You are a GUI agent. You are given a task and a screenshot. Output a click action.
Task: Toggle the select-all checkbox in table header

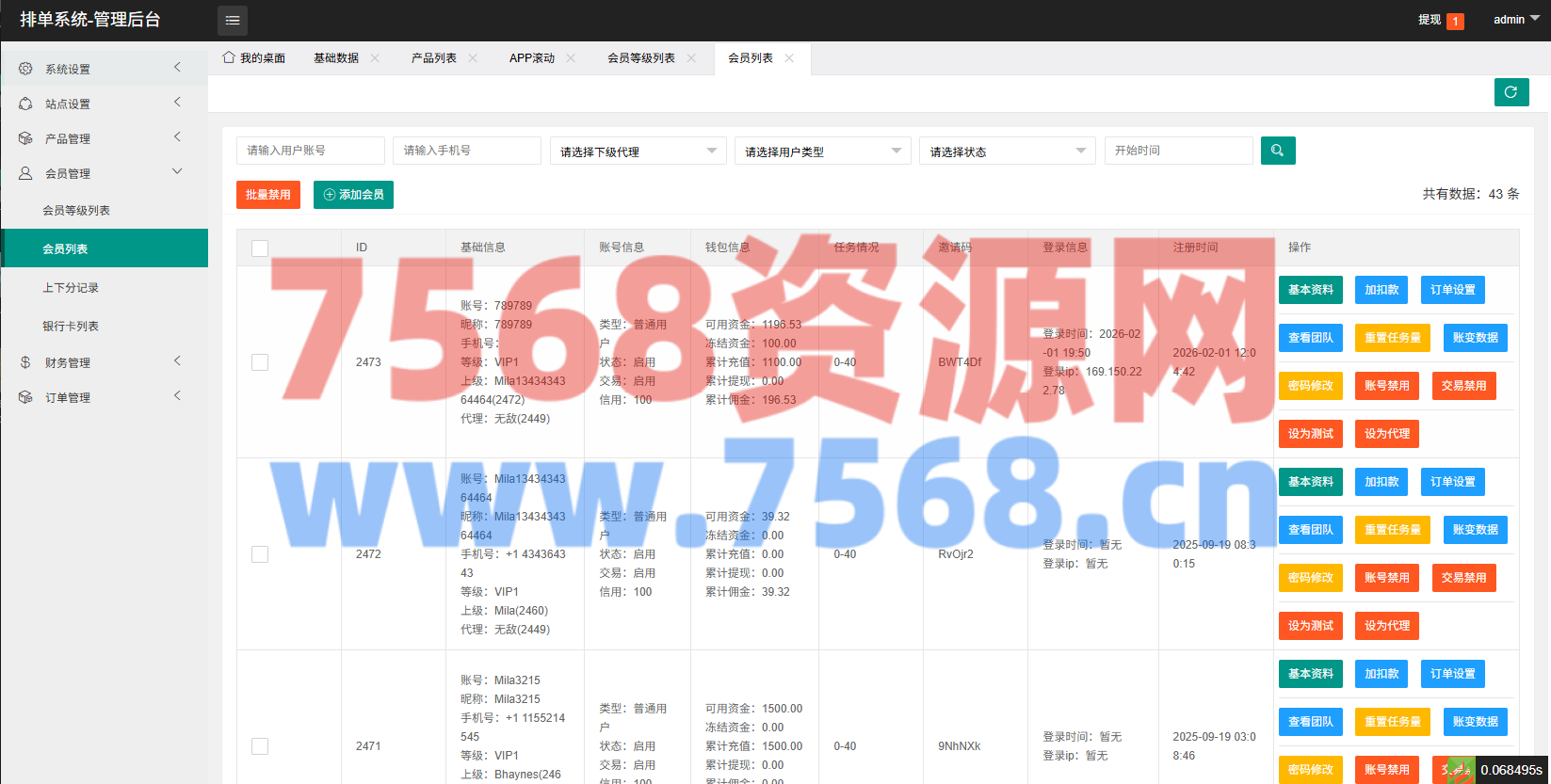click(x=260, y=248)
